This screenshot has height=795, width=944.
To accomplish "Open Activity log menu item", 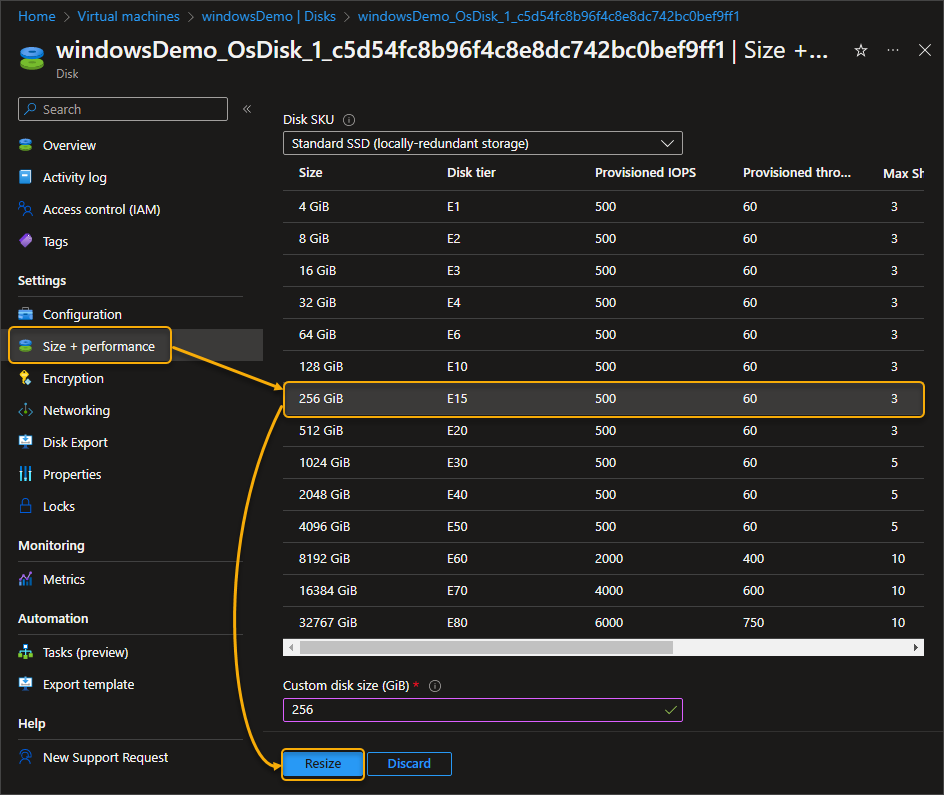I will click(75, 178).
